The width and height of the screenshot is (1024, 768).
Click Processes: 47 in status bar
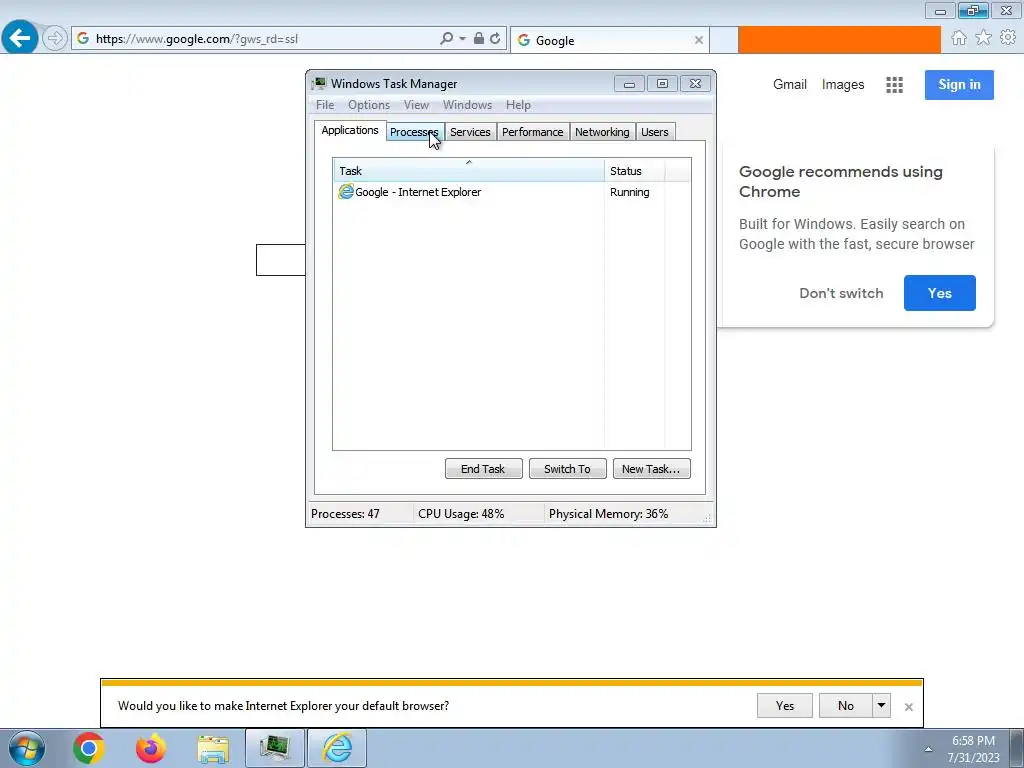pyautogui.click(x=345, y=514)
